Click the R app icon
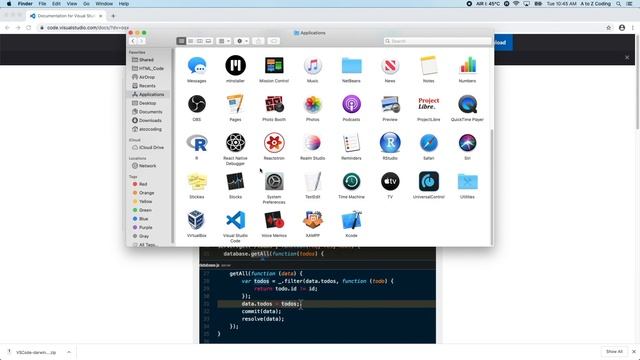This screenshot has width=640, height=360. (197, 143)
